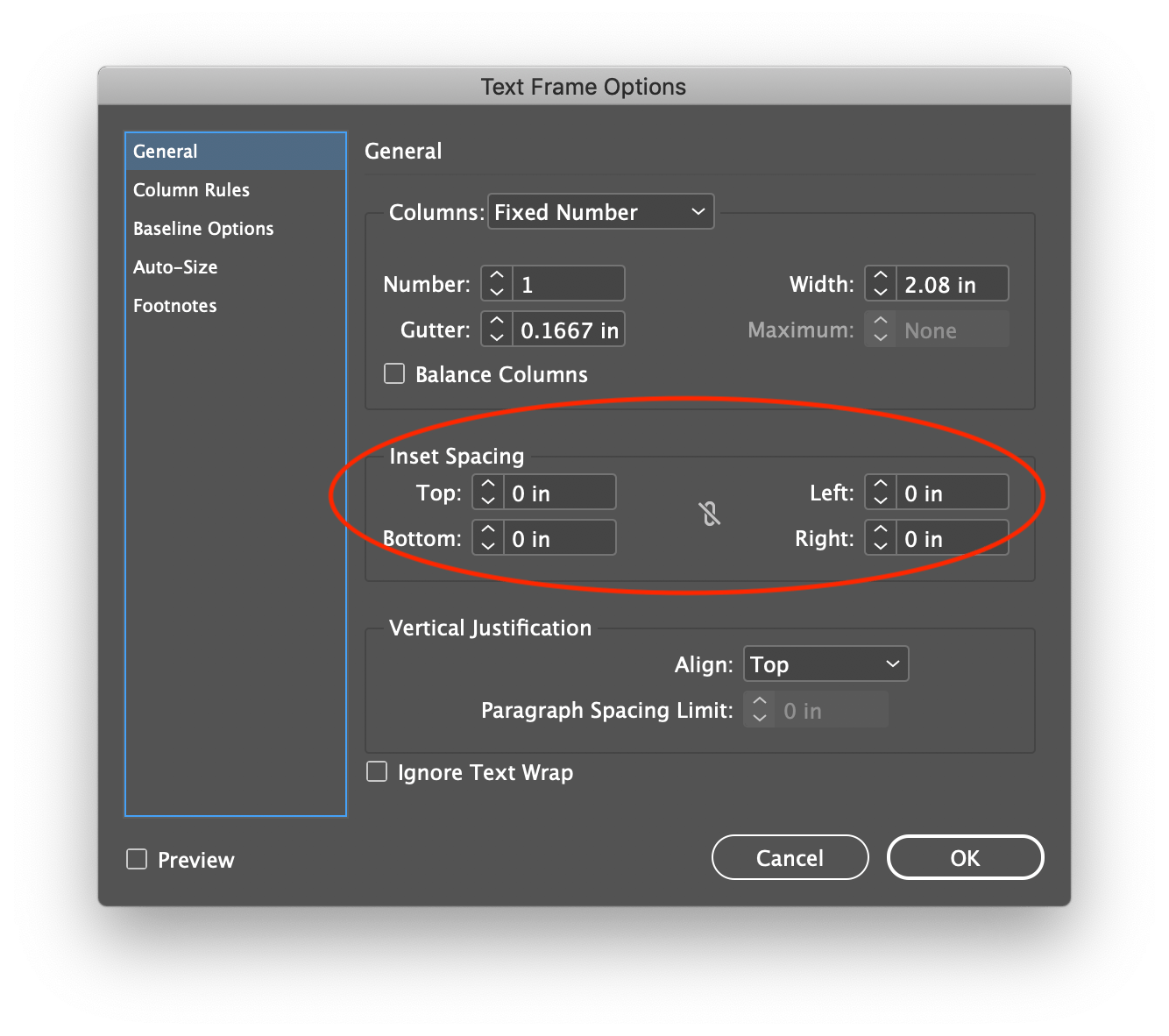Image resolution: width=1169 pixels, height=1036 pixels.
Task: Enable the Ignore Text Wrap checkbox
Action: click(x=376, y=770)
